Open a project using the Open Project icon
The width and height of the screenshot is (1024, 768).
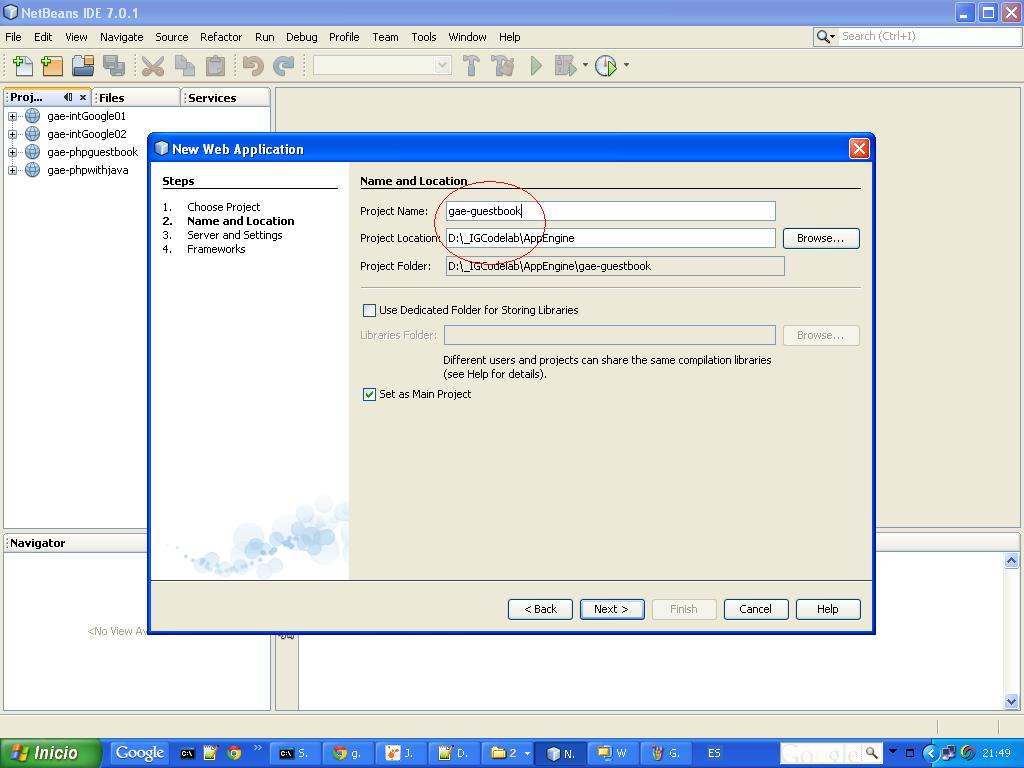point(84,65)
